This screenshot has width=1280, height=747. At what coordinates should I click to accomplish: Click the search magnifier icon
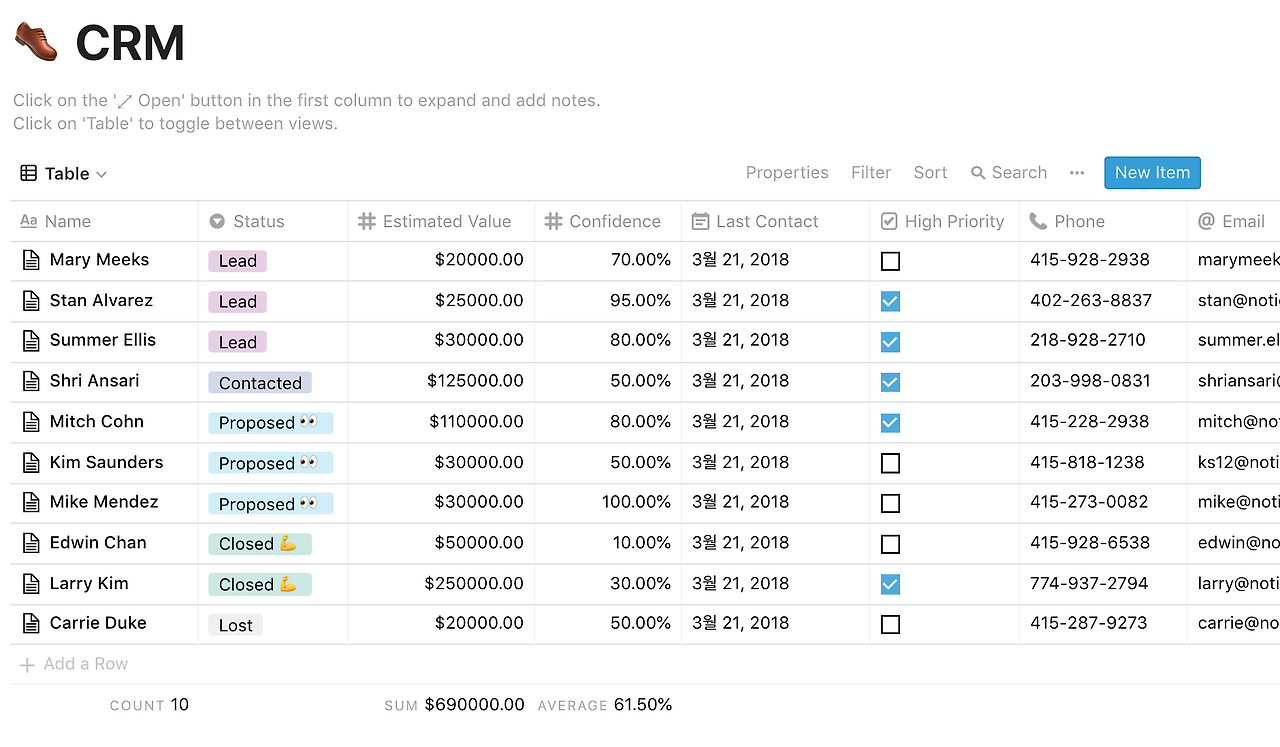pyautogui.click(x=978, y=173)
